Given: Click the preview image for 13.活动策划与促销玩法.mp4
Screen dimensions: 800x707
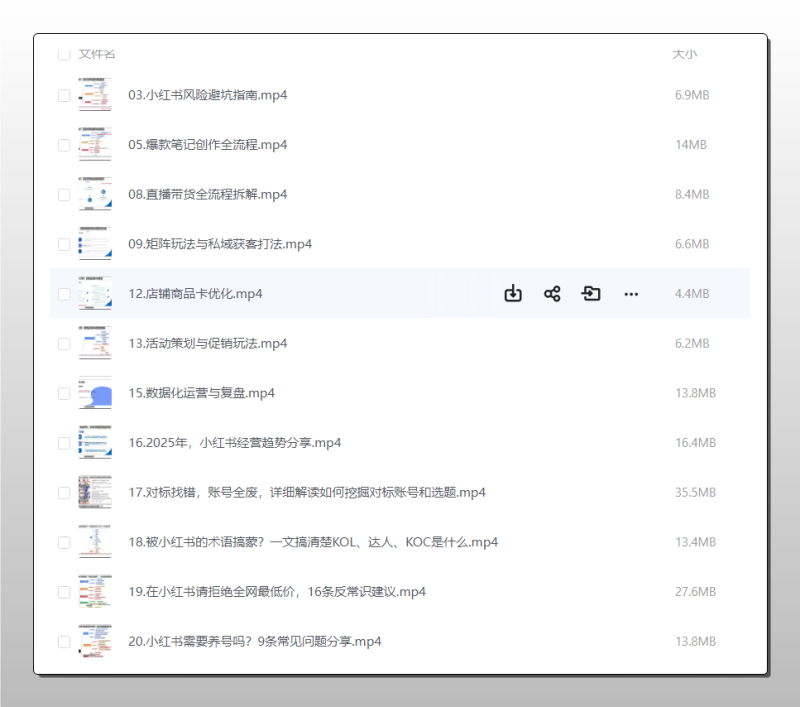Looking at the screenshot, I should (x=94, y=342).
